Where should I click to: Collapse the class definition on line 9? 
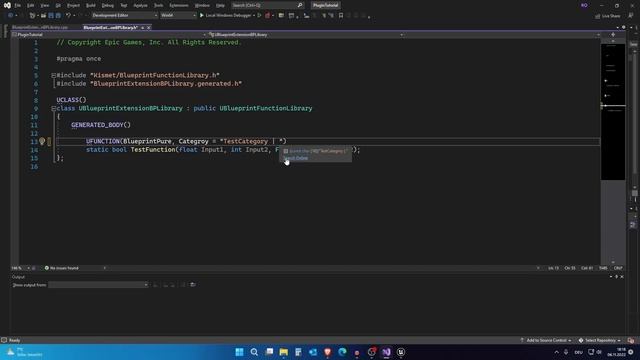[x=53, y=109]
